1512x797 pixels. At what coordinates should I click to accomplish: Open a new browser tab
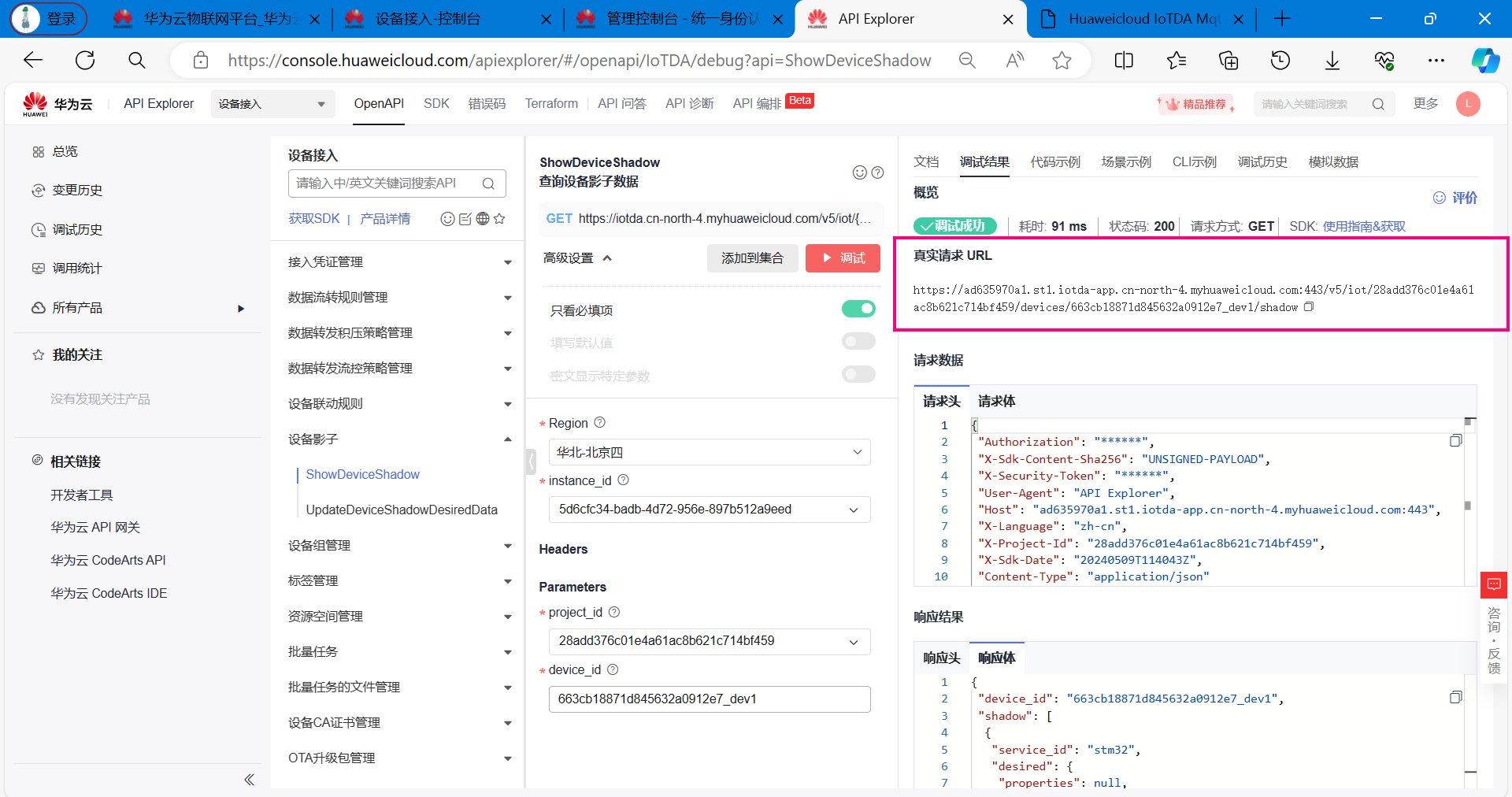(1282, 19)
